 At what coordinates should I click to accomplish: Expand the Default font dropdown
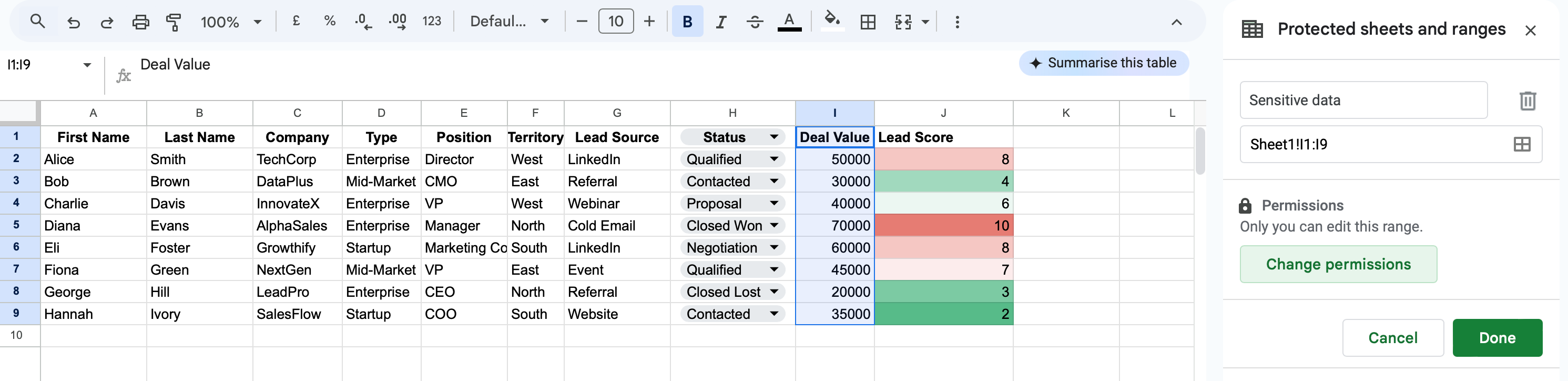(509, 22)
